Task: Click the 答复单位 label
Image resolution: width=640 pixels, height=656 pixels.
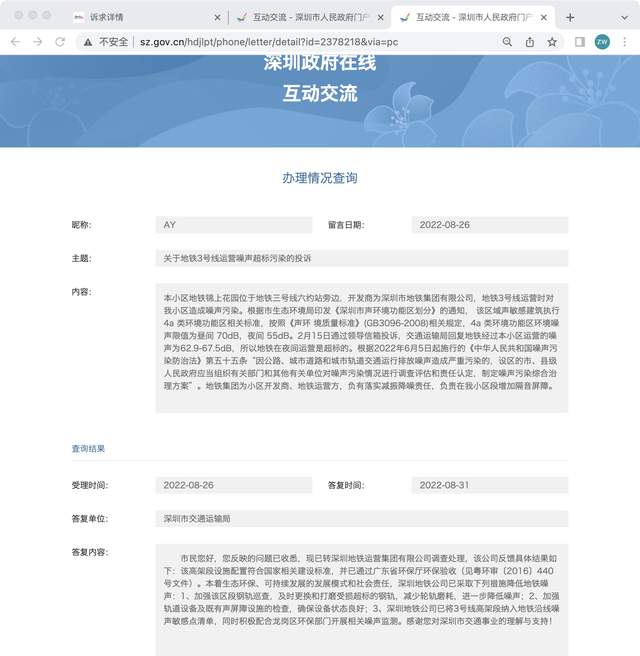Action: (x=90, y=519)
